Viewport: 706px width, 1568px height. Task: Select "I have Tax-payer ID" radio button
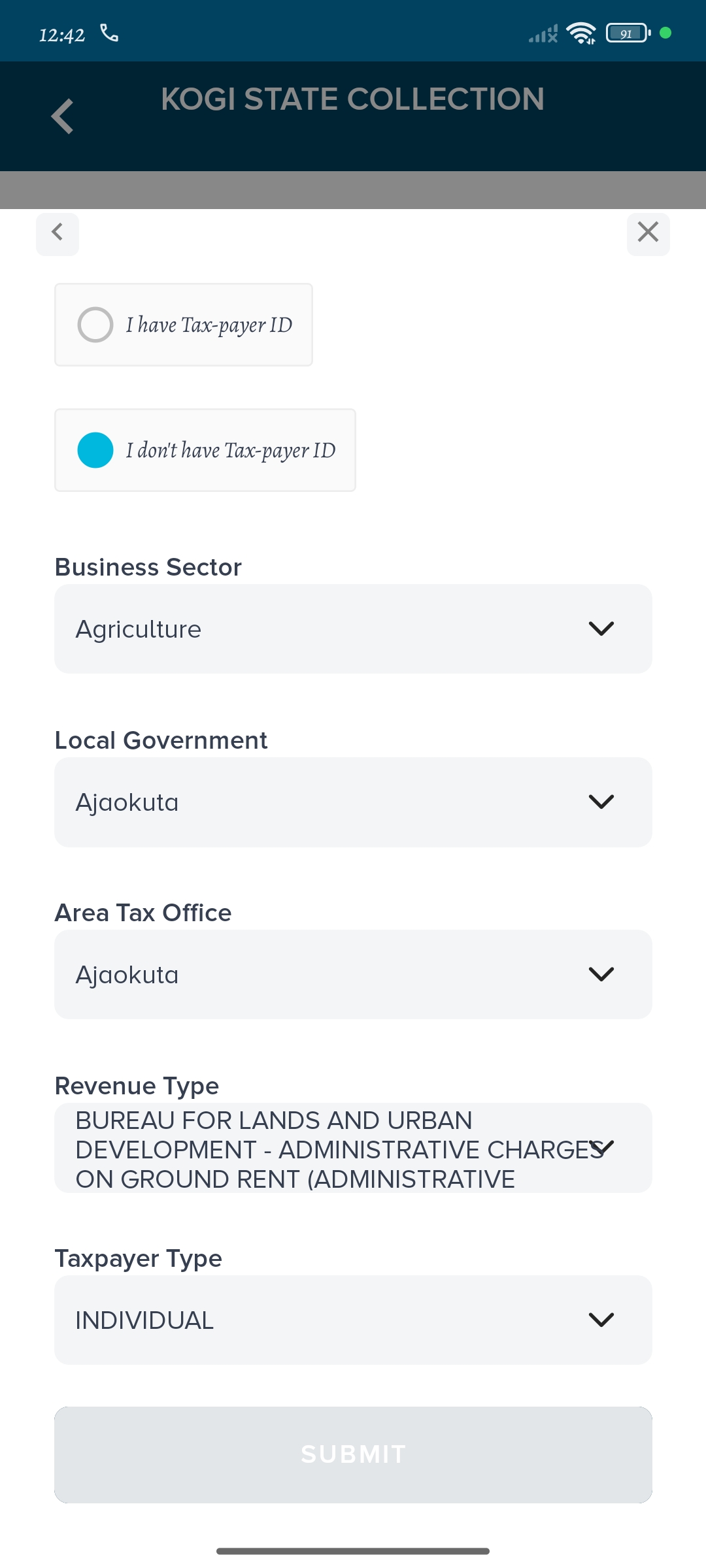pyautogui.click(x=95, y=325)
